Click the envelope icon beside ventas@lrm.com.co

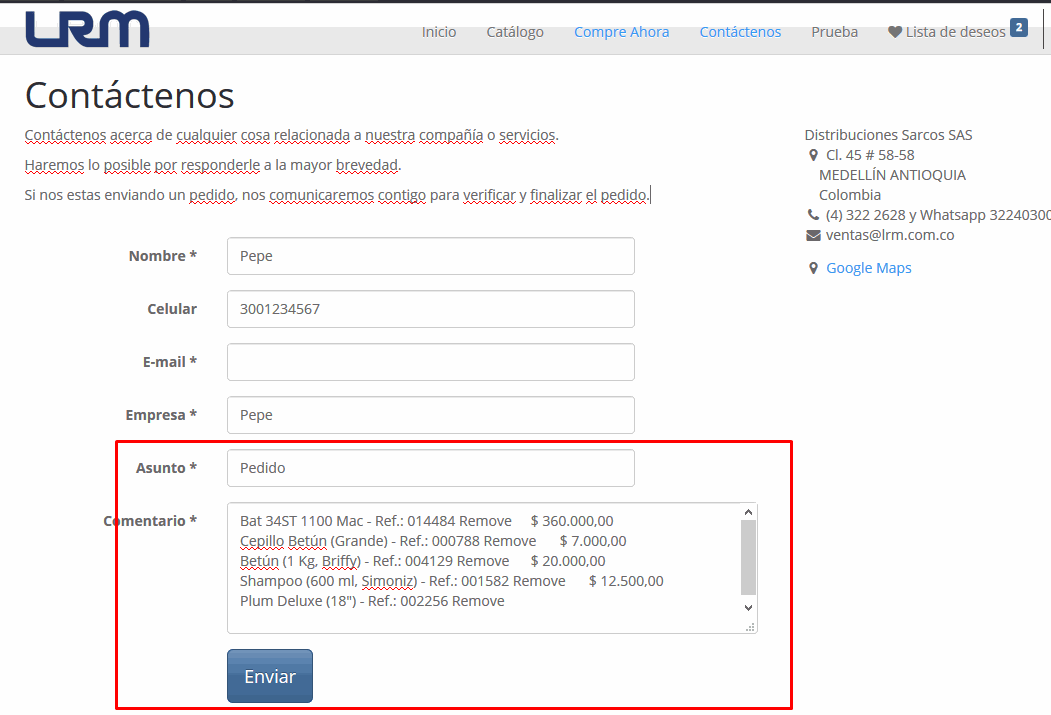pyautogui.click(x=812, y=235)
